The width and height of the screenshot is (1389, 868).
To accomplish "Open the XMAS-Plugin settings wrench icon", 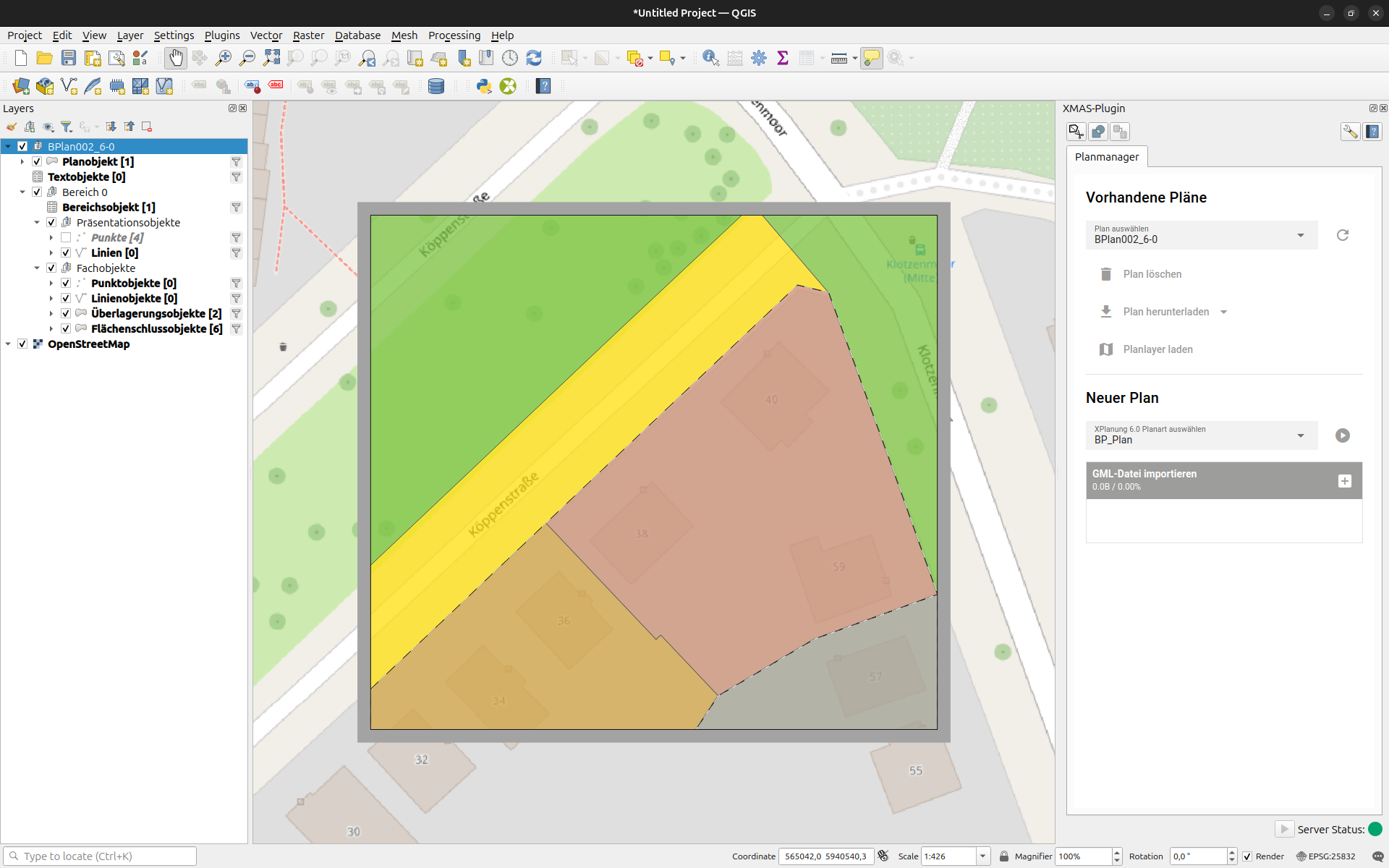I will pyautogui.click(x=1350, y=132).
